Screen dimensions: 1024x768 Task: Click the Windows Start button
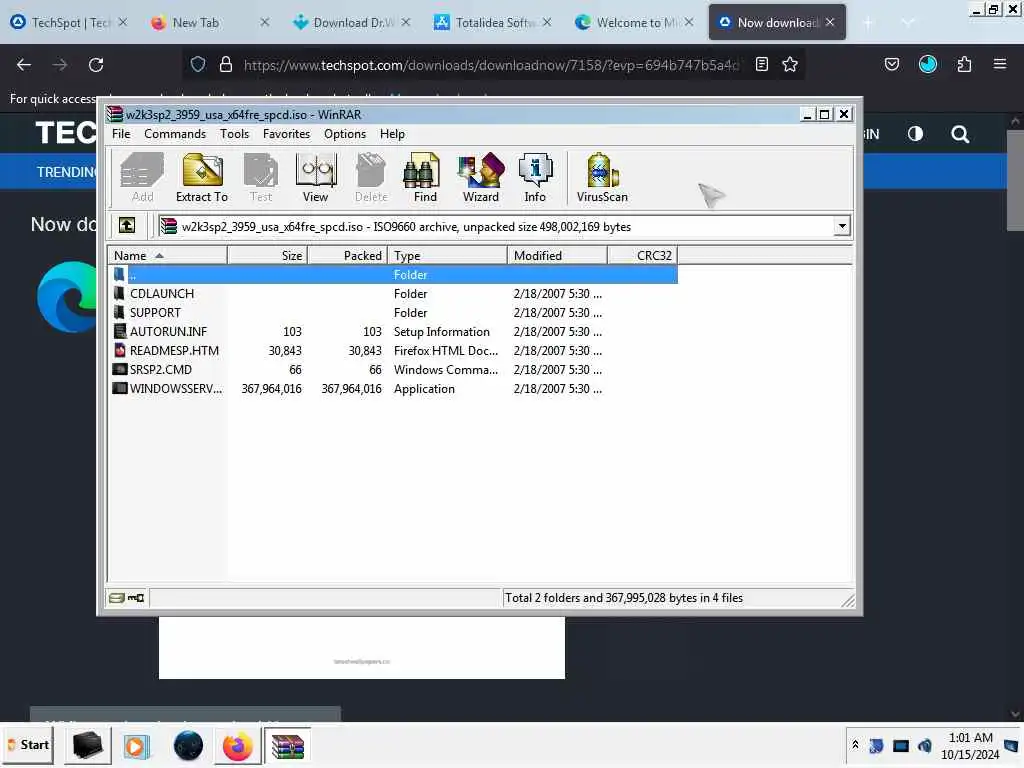coord(29,745)
